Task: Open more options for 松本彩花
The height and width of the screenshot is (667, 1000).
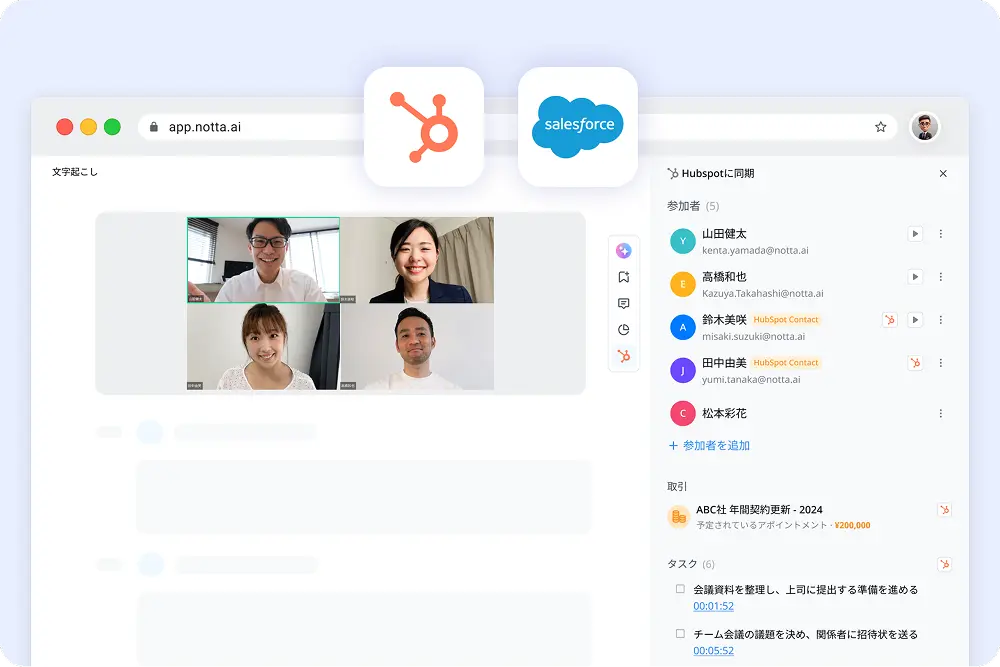Action: [941, 413]
